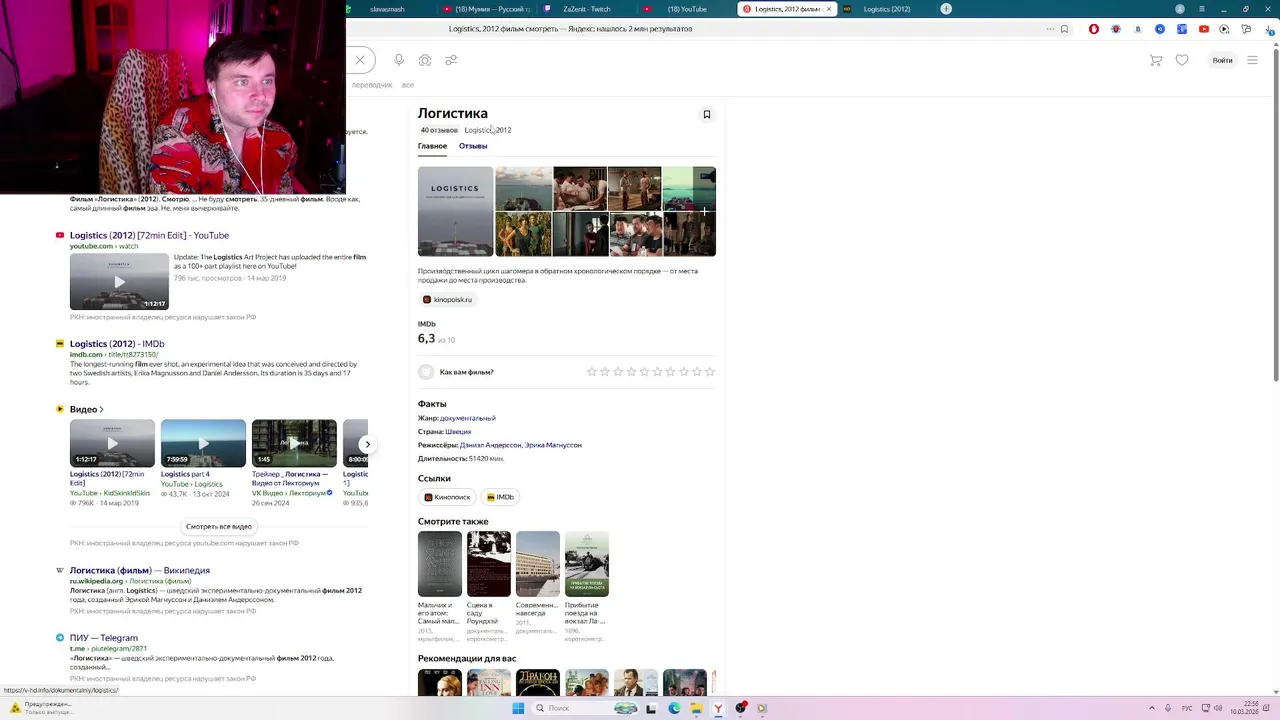Rate film with the tenth star
Screen dimensions: 1280x720
coord(710,372)
